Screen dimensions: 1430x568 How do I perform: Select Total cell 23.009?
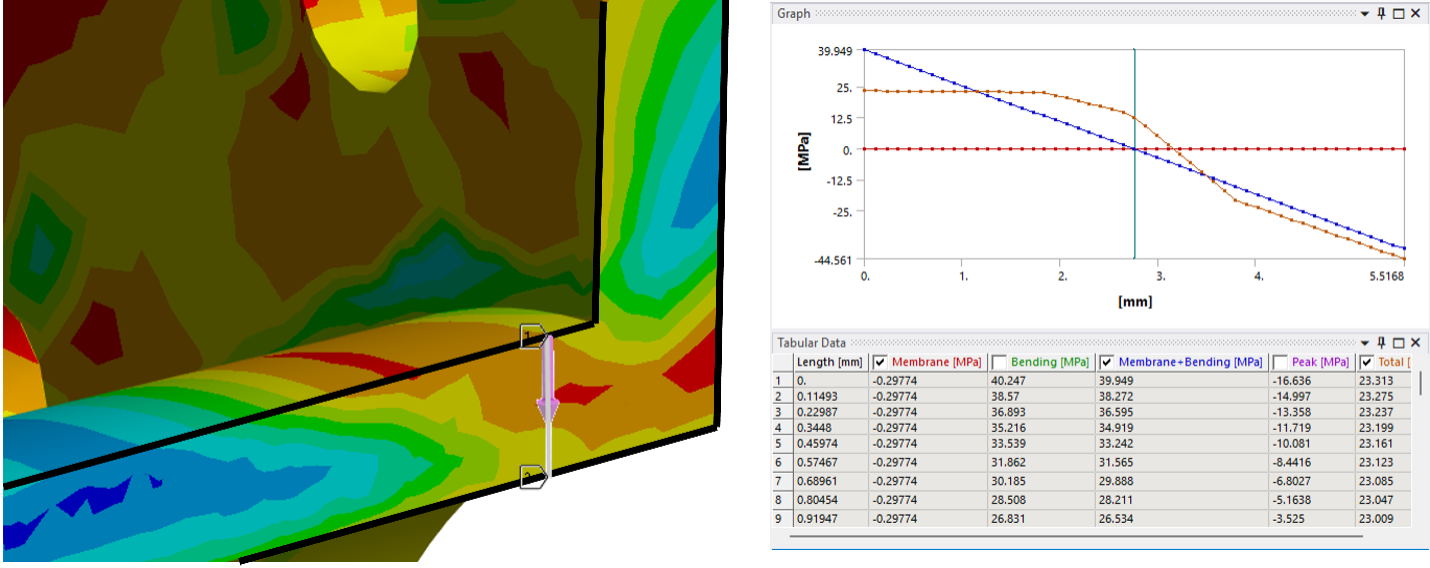click(1384, 519)
